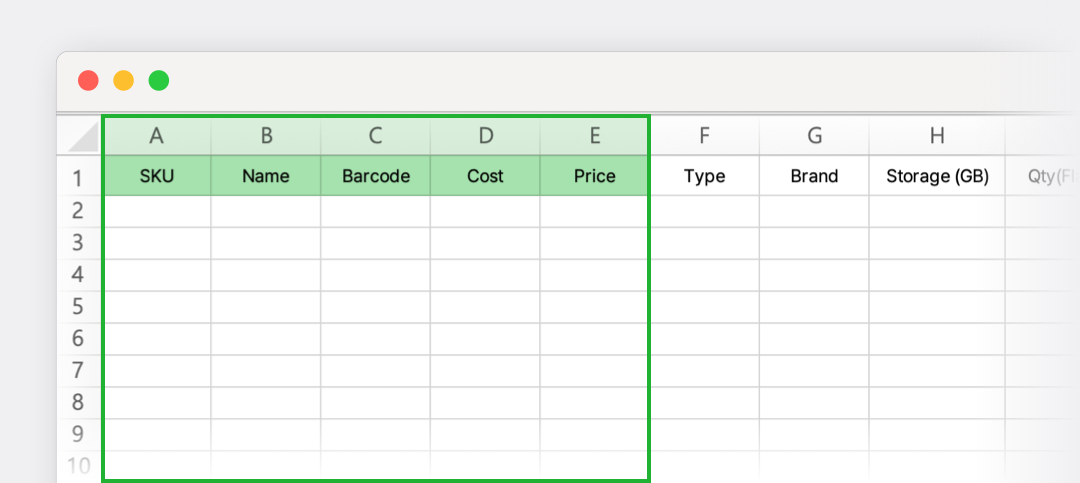The image size is (1080, 483).
Task: Select column C header
Action: (x=375, y=136)
